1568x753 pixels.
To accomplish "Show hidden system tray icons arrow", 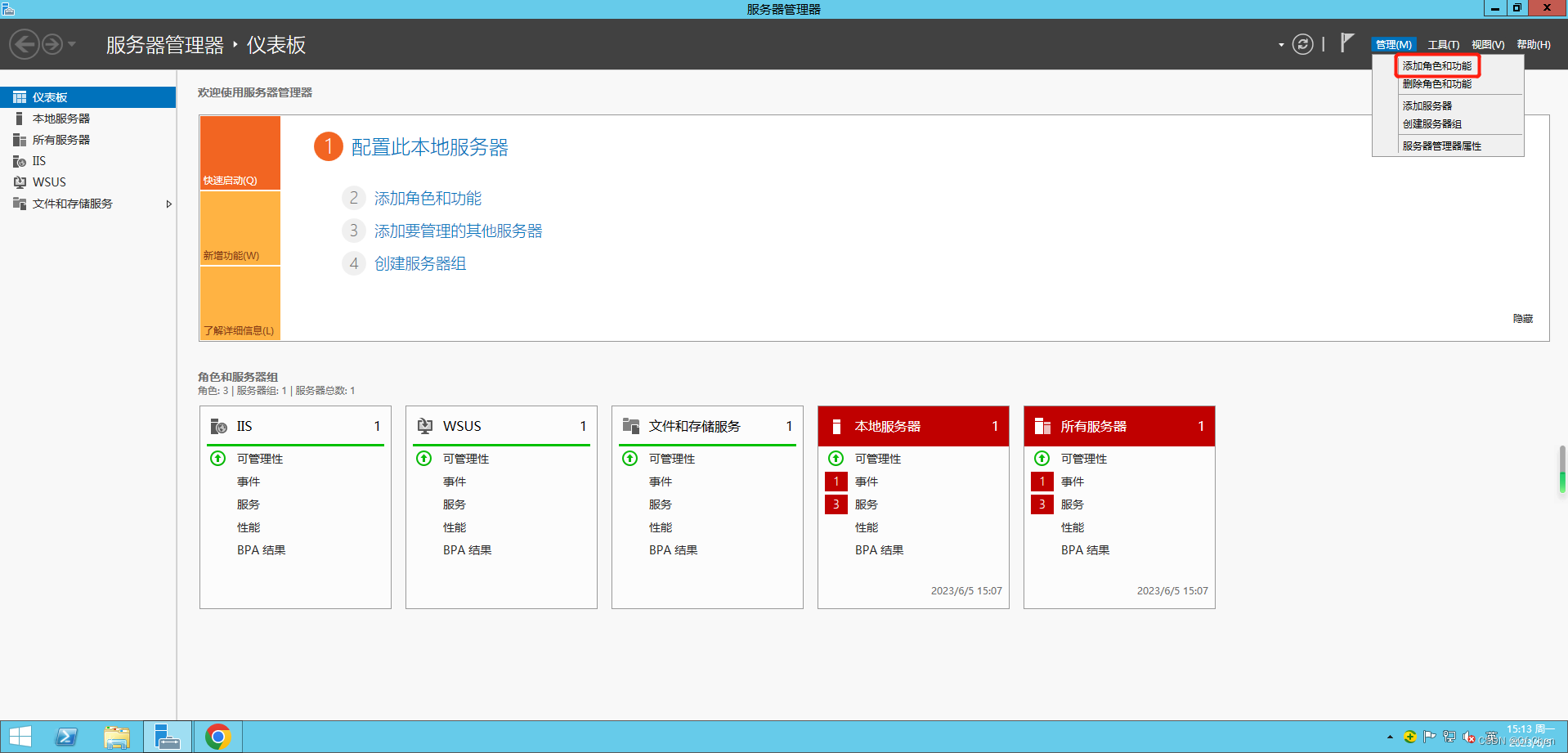I will [1390, 737].
